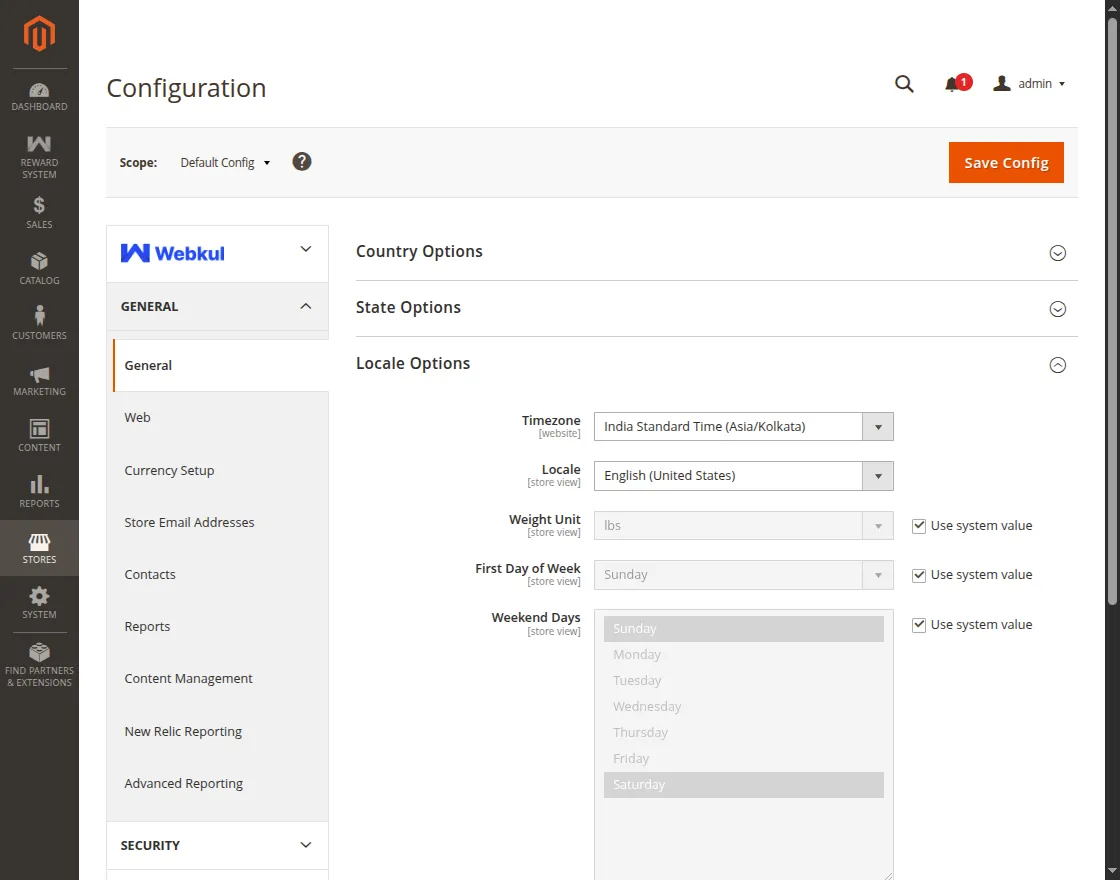1120x880 pixels.
Task: Click the scope help question mark icon
Action: tap(301, 161)
